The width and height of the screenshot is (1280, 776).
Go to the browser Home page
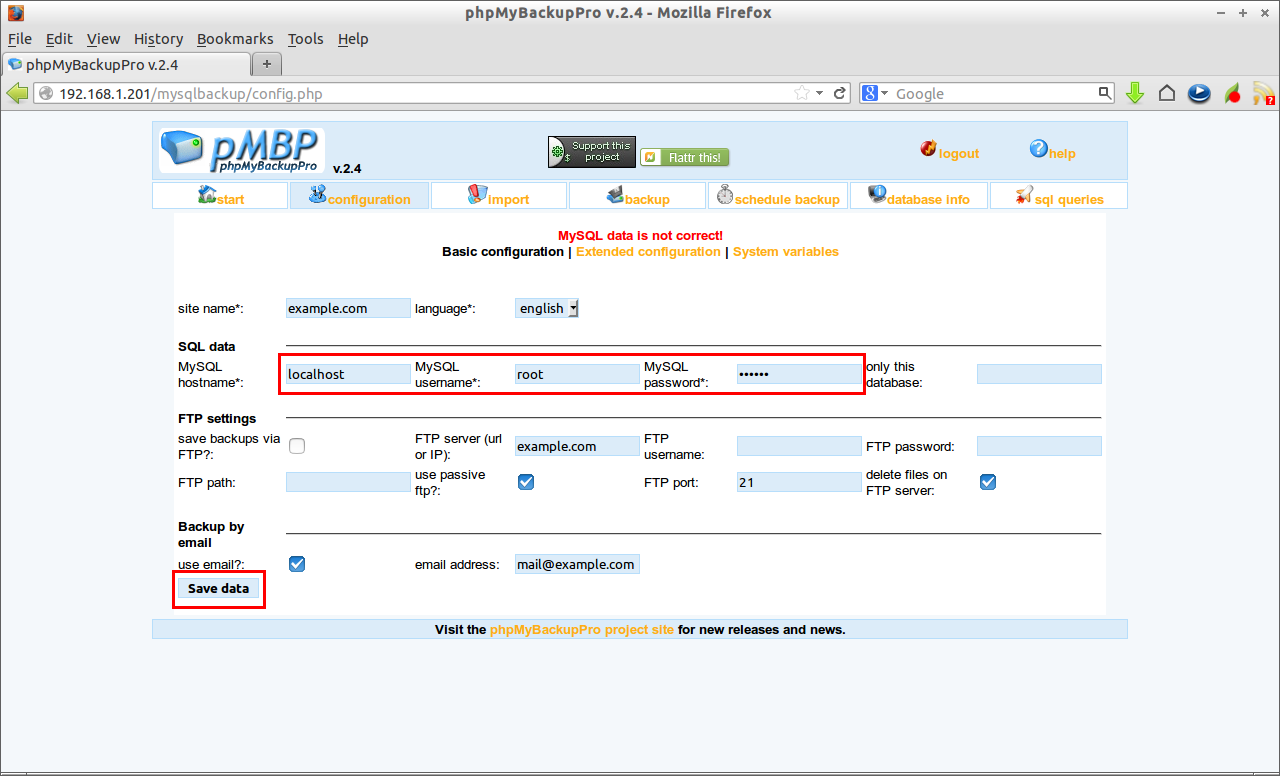click(x=1167, y=93)
